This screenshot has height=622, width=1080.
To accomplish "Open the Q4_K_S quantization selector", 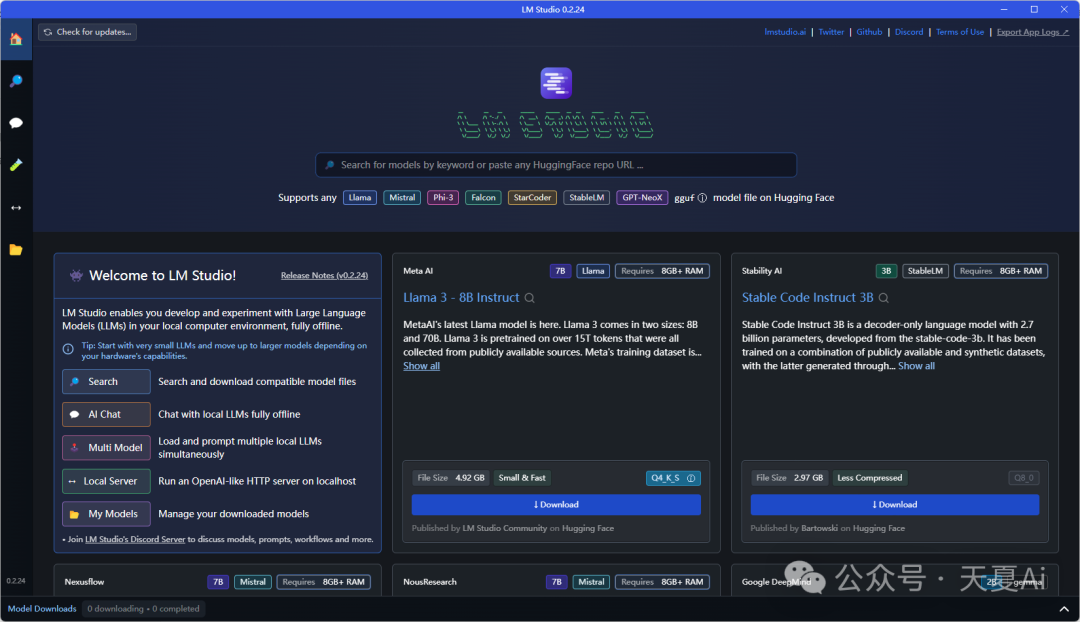I will [673, 478].
